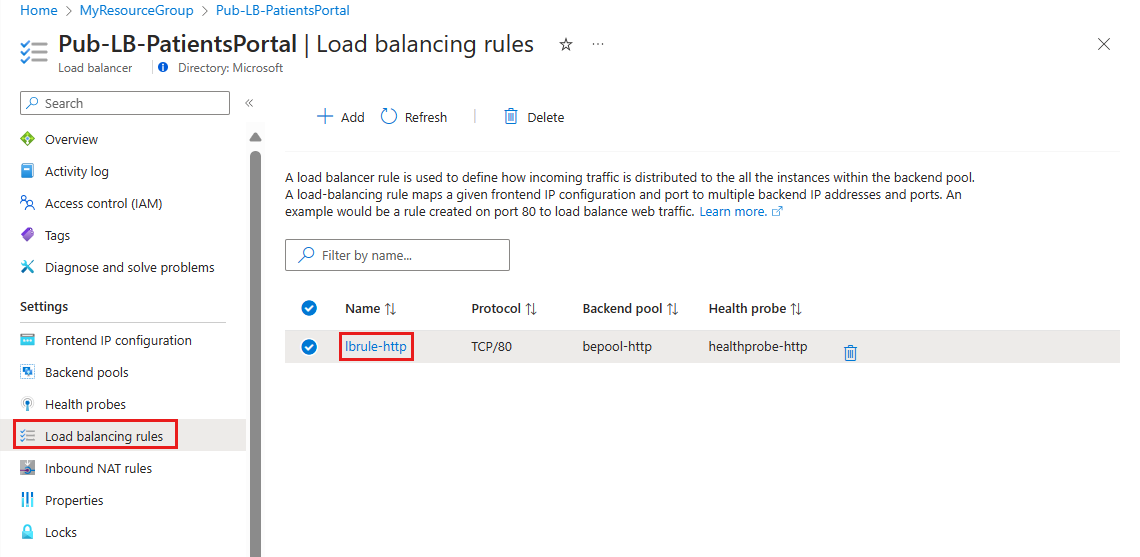Click the bepool-http cell
Screen dimensions: 1140x557
pos(617,347)
